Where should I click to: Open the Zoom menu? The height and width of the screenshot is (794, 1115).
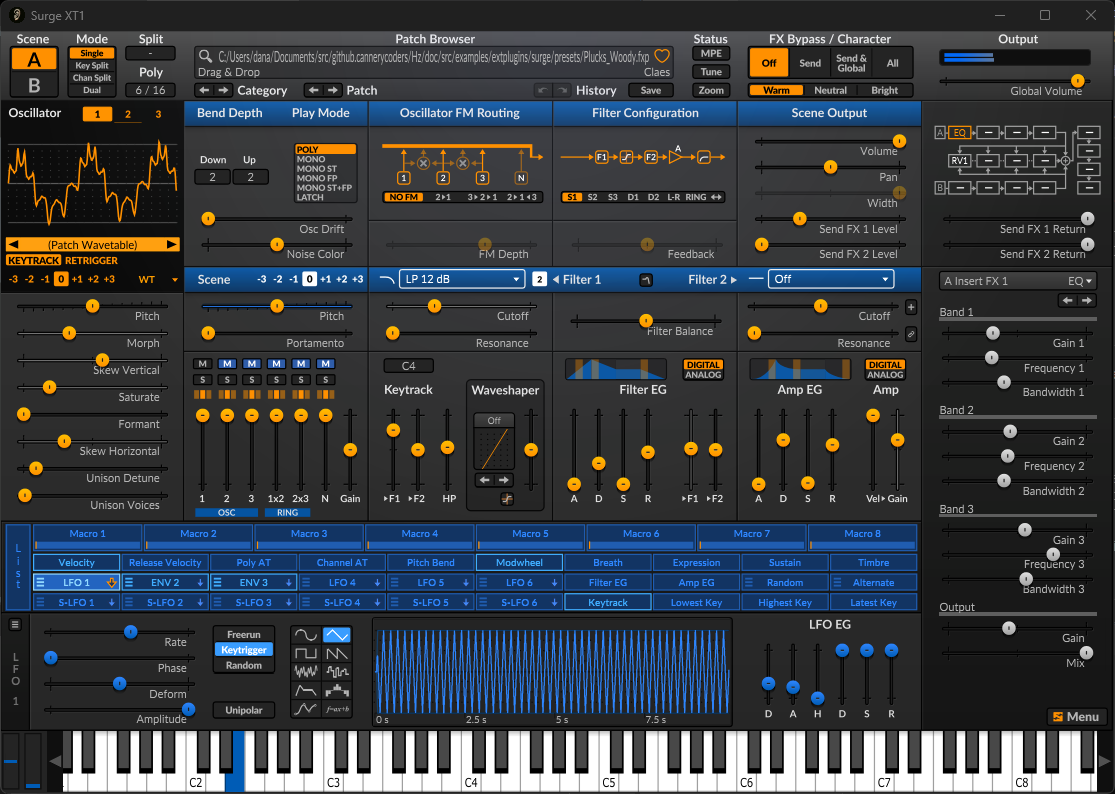(710, 90)
